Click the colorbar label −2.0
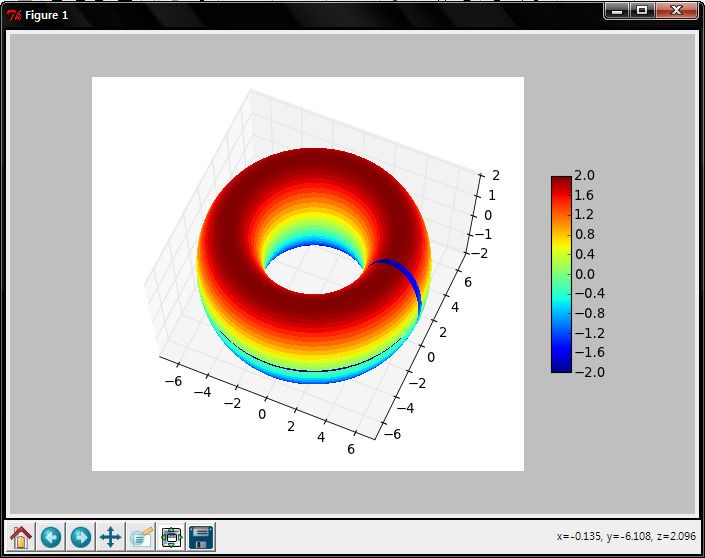705x558 pixels. 589,372
